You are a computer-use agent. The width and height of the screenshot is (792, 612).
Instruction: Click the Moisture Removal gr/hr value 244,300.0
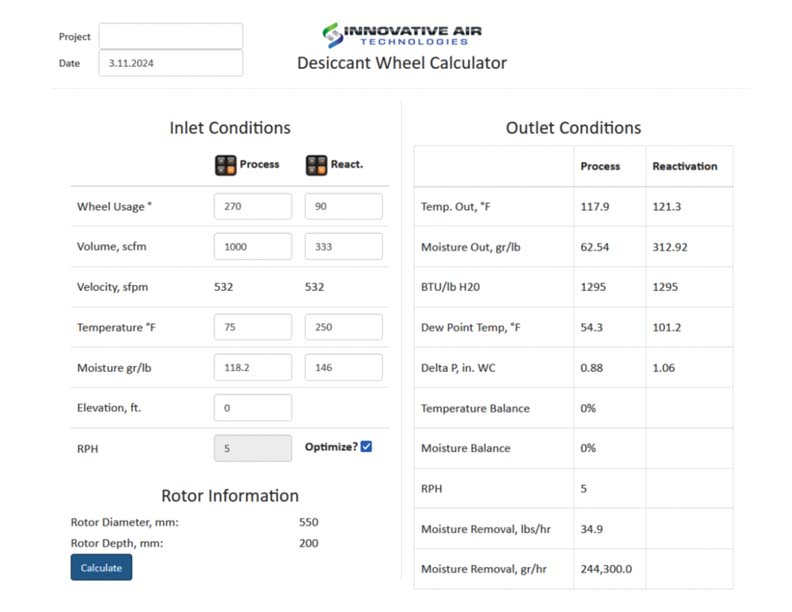tap(606, 569)
